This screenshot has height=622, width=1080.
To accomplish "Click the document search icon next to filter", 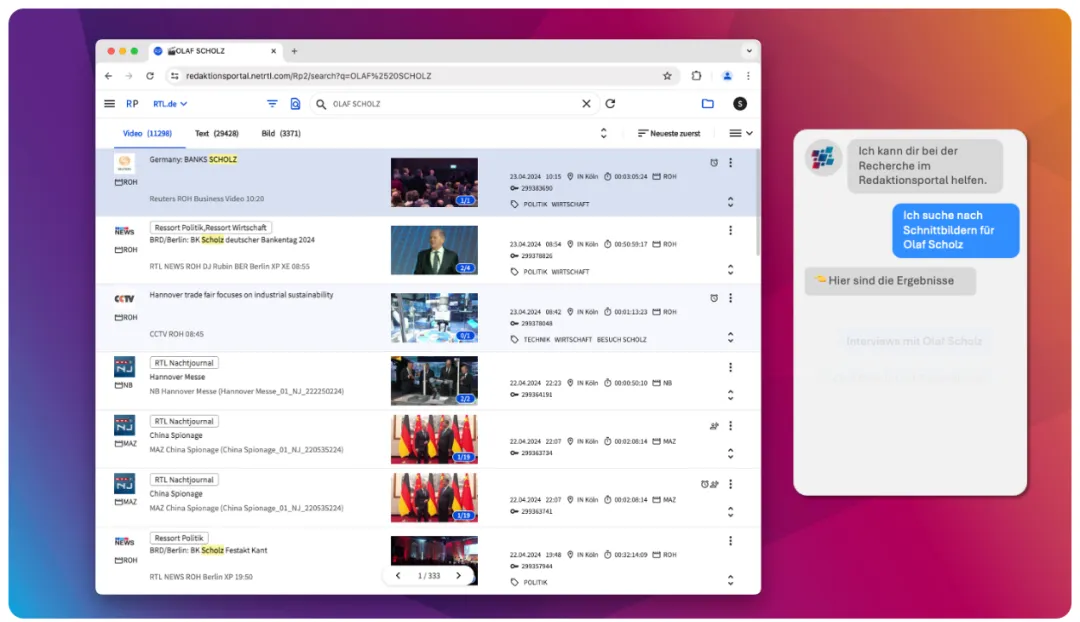I will pyautogui.click(x=295, y=104).
